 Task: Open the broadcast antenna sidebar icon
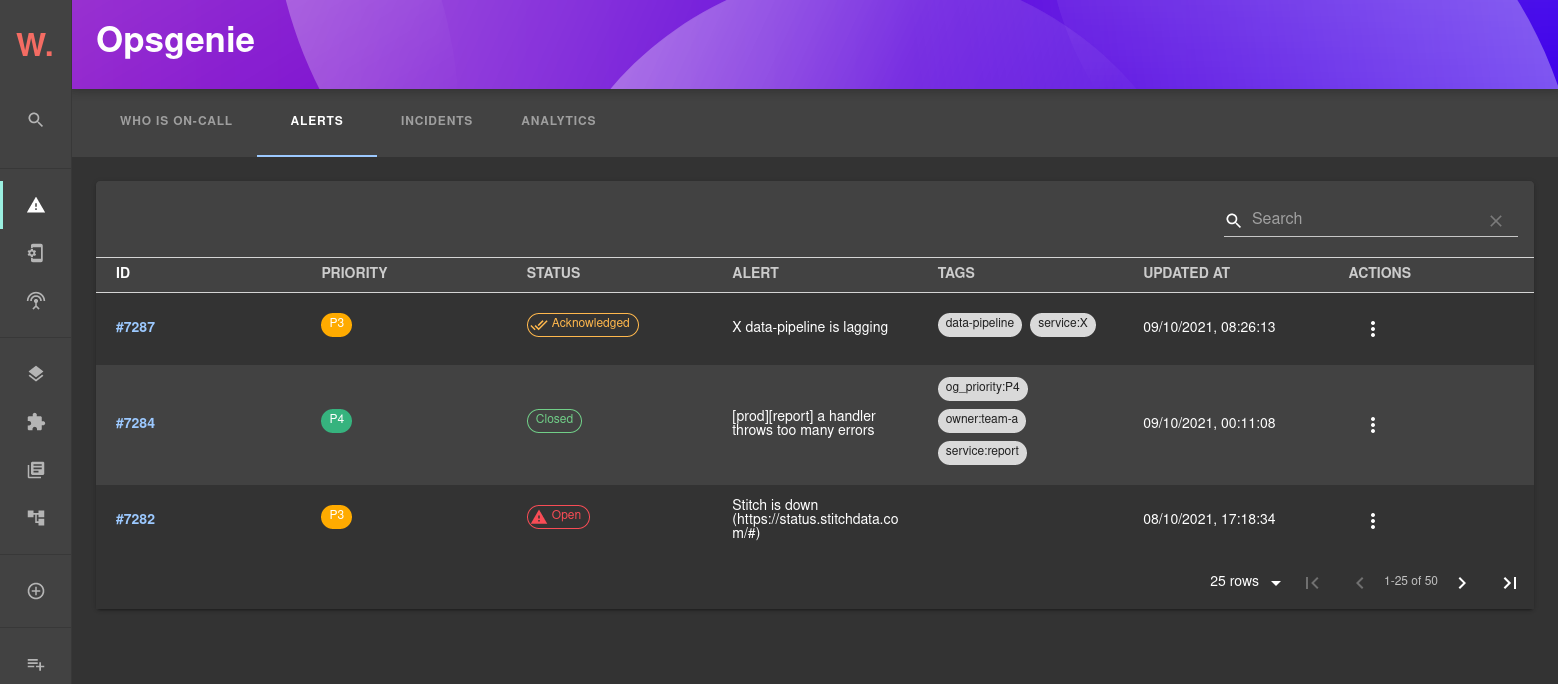tap(36, 300)
